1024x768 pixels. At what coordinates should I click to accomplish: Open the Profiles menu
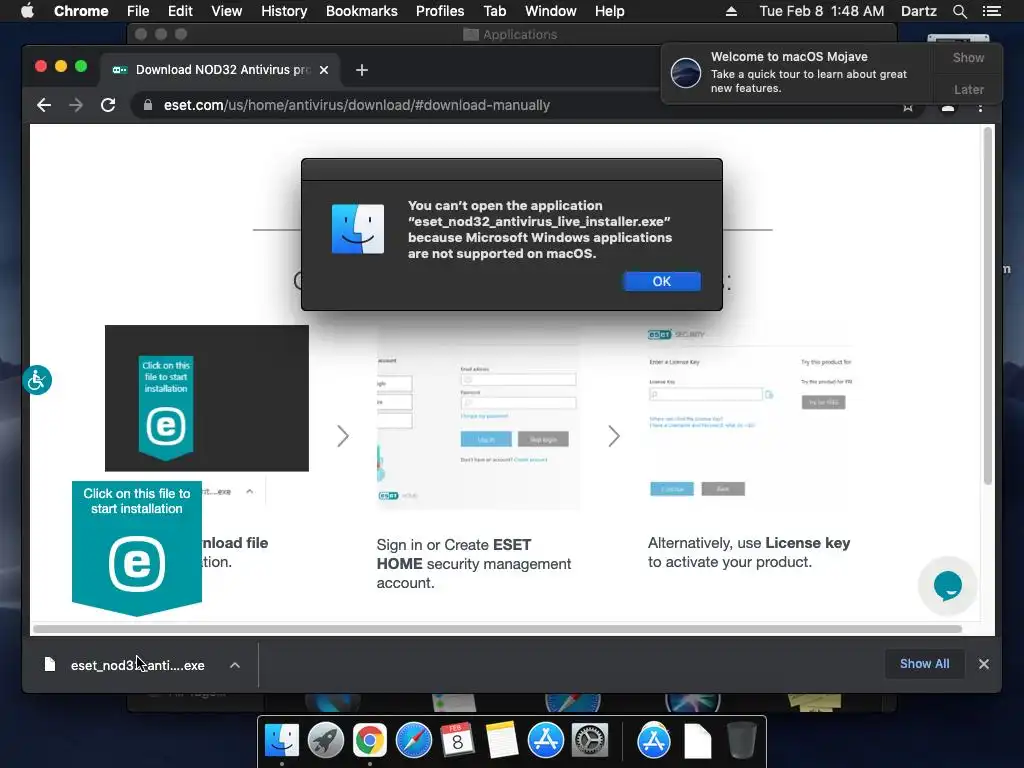pyautogui.click(x=440, y=11)
